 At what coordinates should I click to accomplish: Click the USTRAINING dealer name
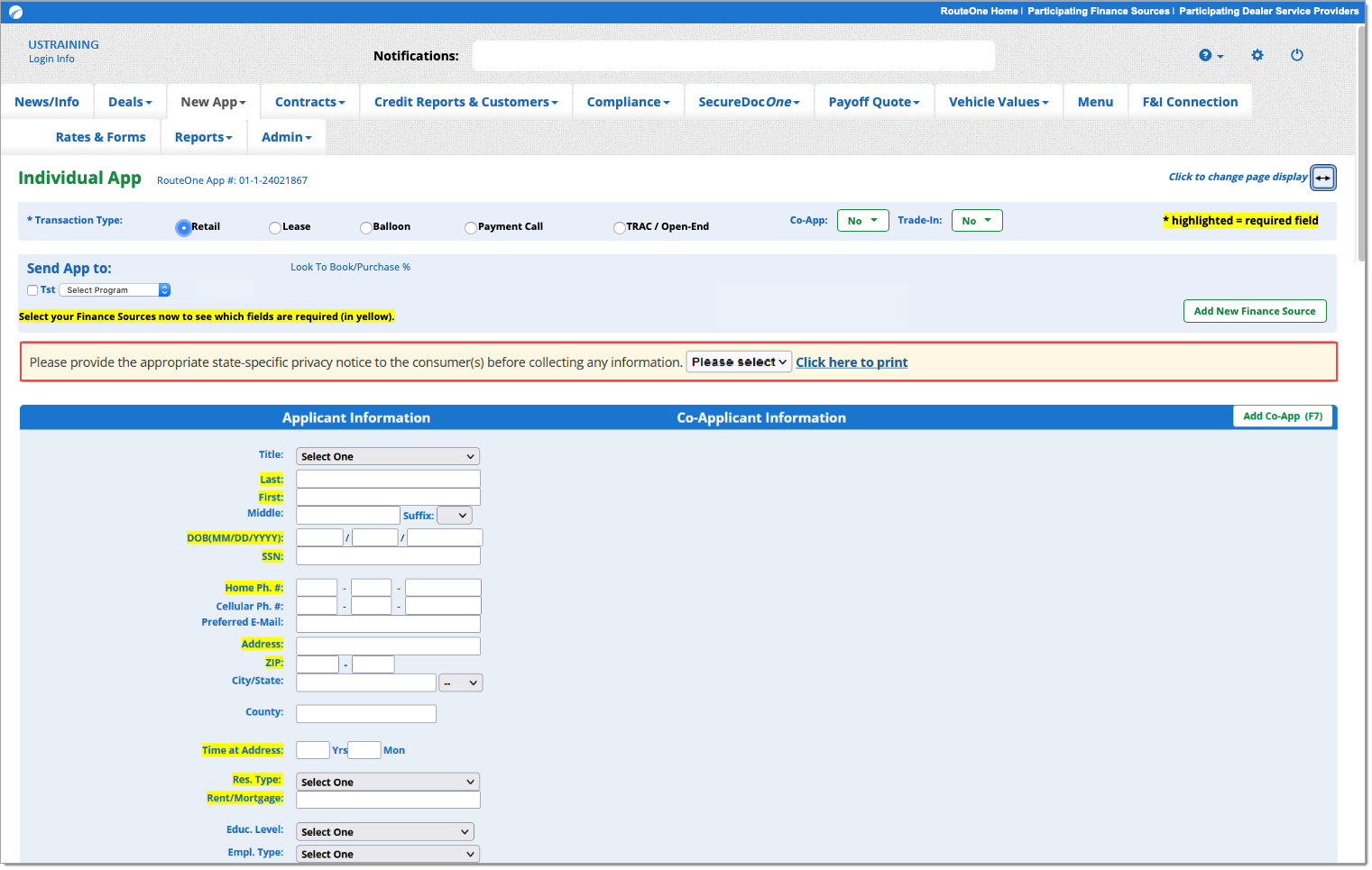tap(63, 45)
